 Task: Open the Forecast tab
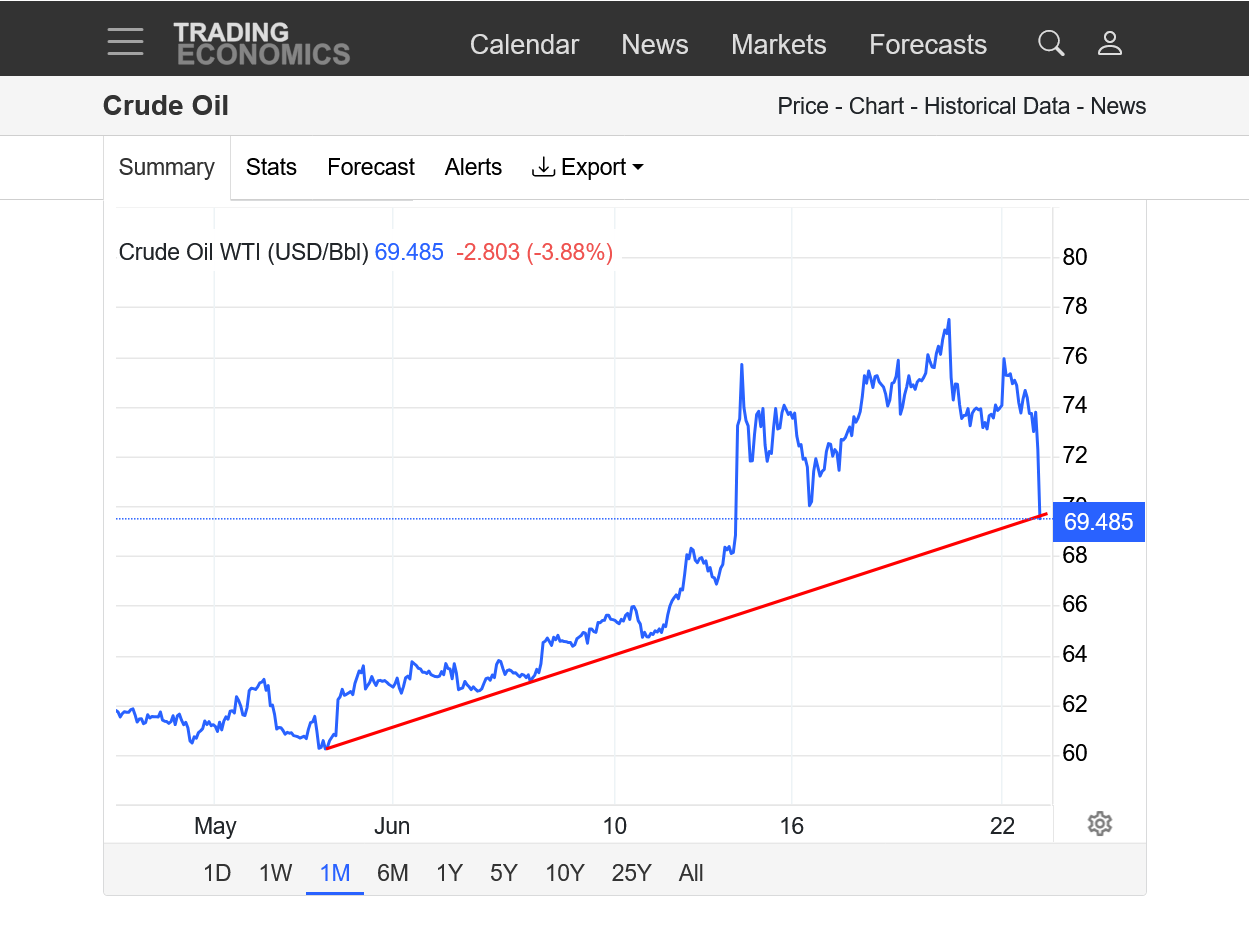click(371, 167)
